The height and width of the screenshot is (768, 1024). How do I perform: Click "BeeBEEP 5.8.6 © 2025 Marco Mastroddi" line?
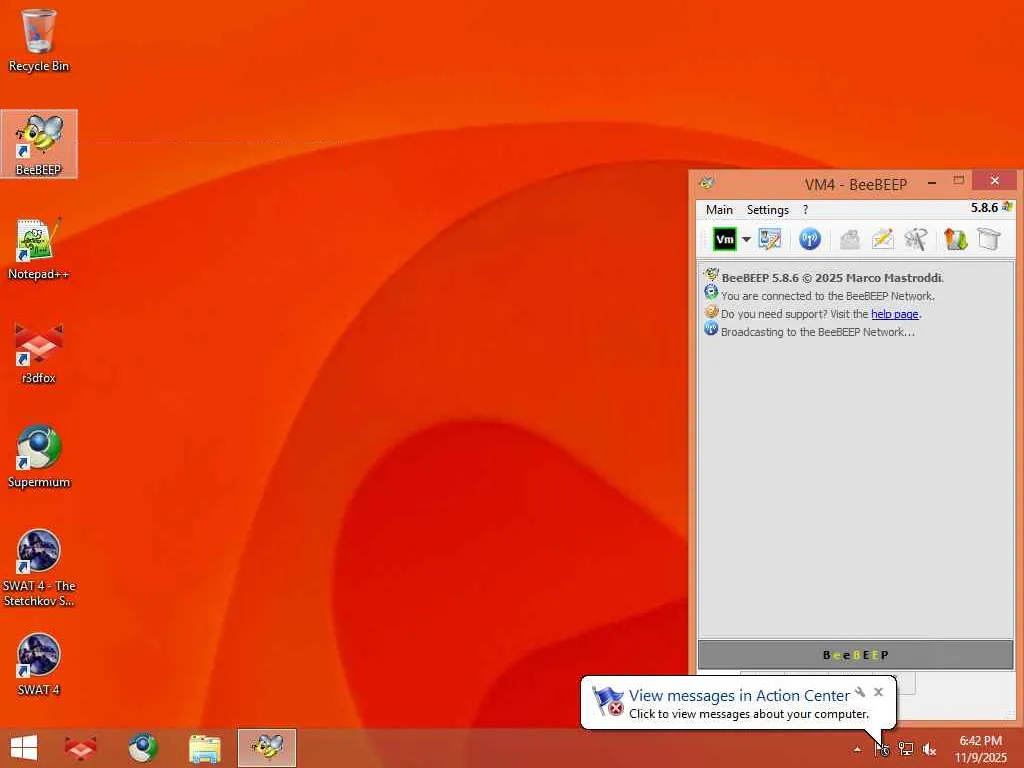coord(831,278)
